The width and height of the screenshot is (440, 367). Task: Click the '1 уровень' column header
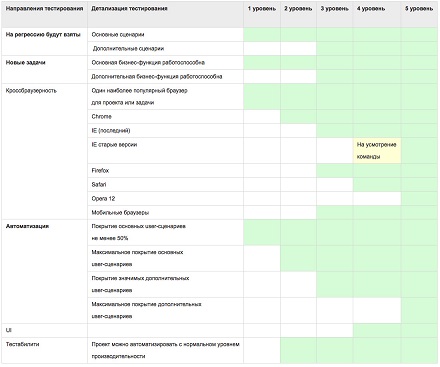[262, 14]
